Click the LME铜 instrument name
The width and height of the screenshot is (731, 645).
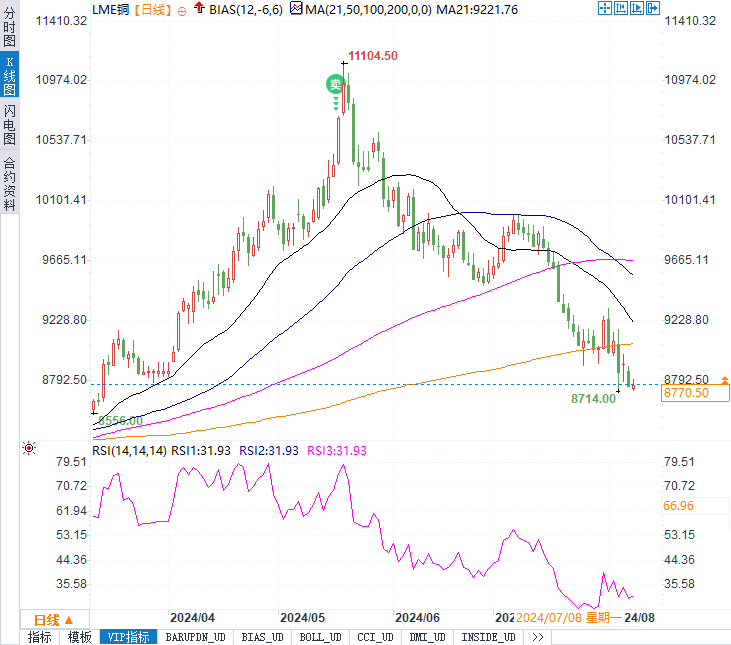(x=110, y=10)
